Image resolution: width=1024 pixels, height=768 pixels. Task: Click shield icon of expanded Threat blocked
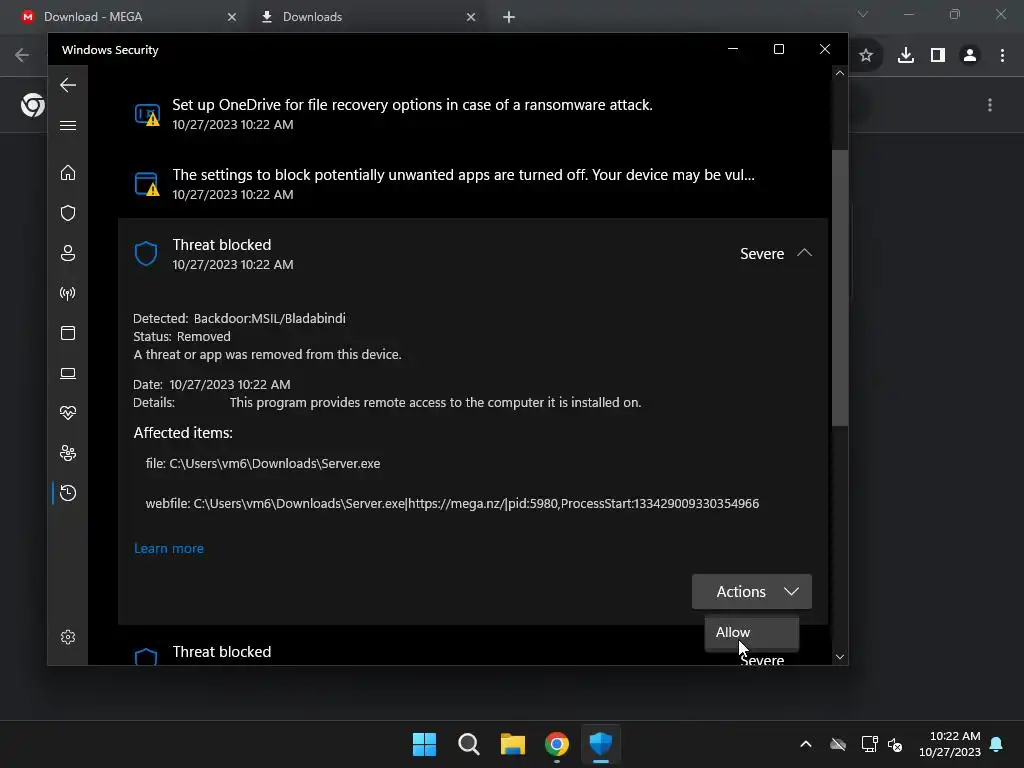pos(146,253)
